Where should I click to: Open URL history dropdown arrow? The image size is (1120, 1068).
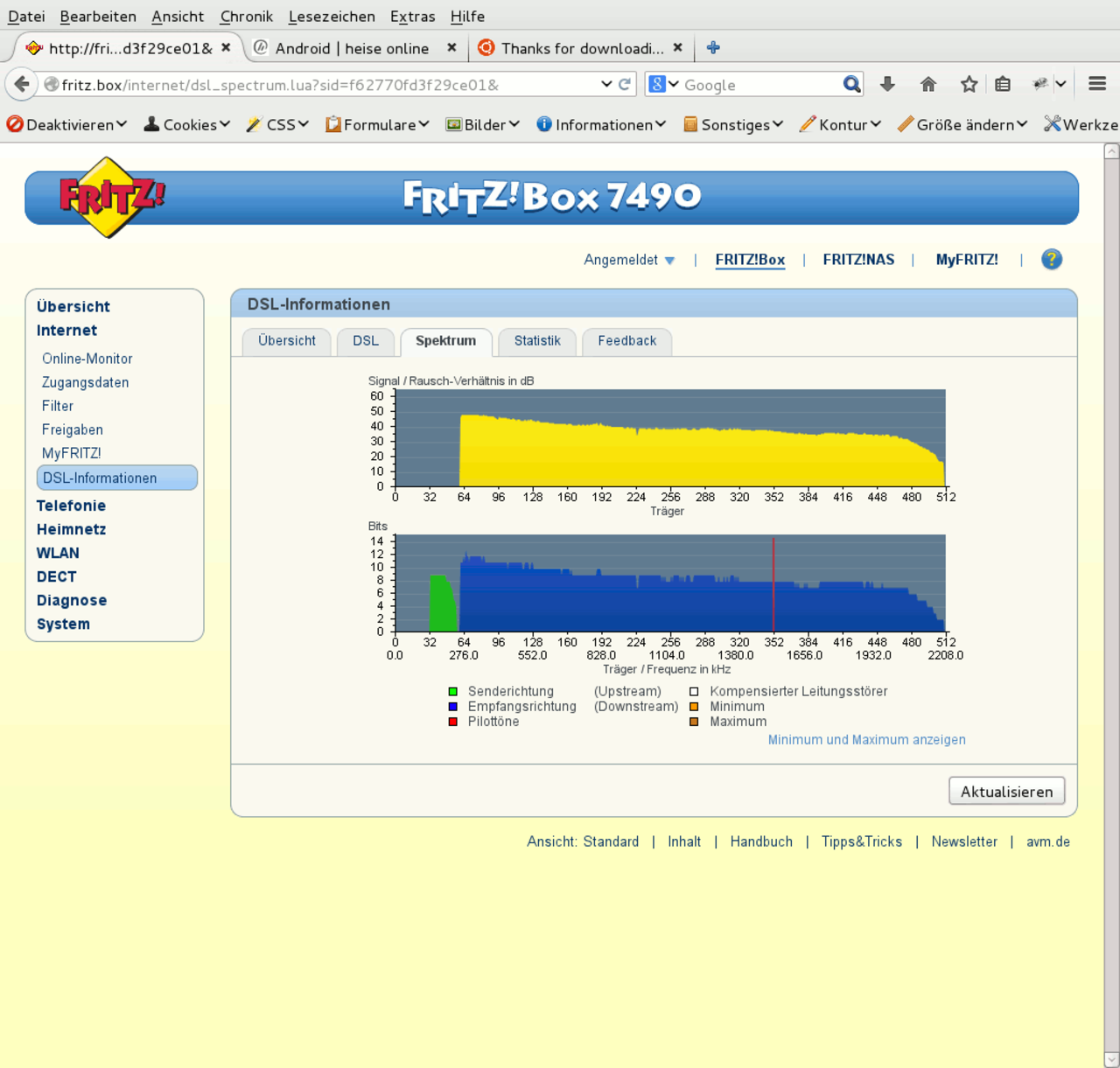[606, 84]
